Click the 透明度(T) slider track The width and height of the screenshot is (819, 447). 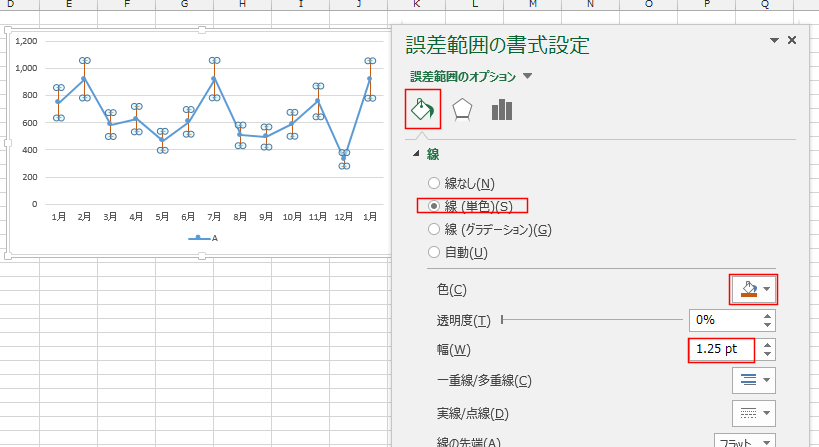click(592, 320)
